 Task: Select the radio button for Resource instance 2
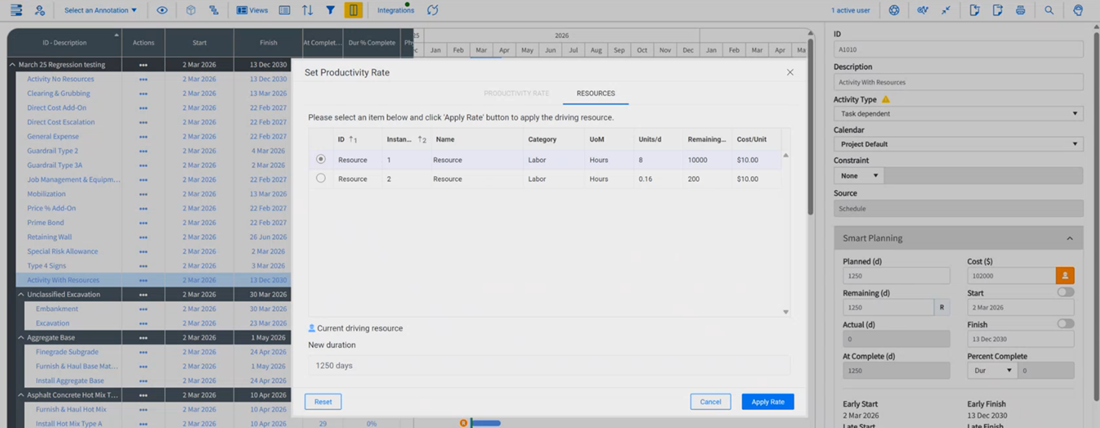pos(321,178)
